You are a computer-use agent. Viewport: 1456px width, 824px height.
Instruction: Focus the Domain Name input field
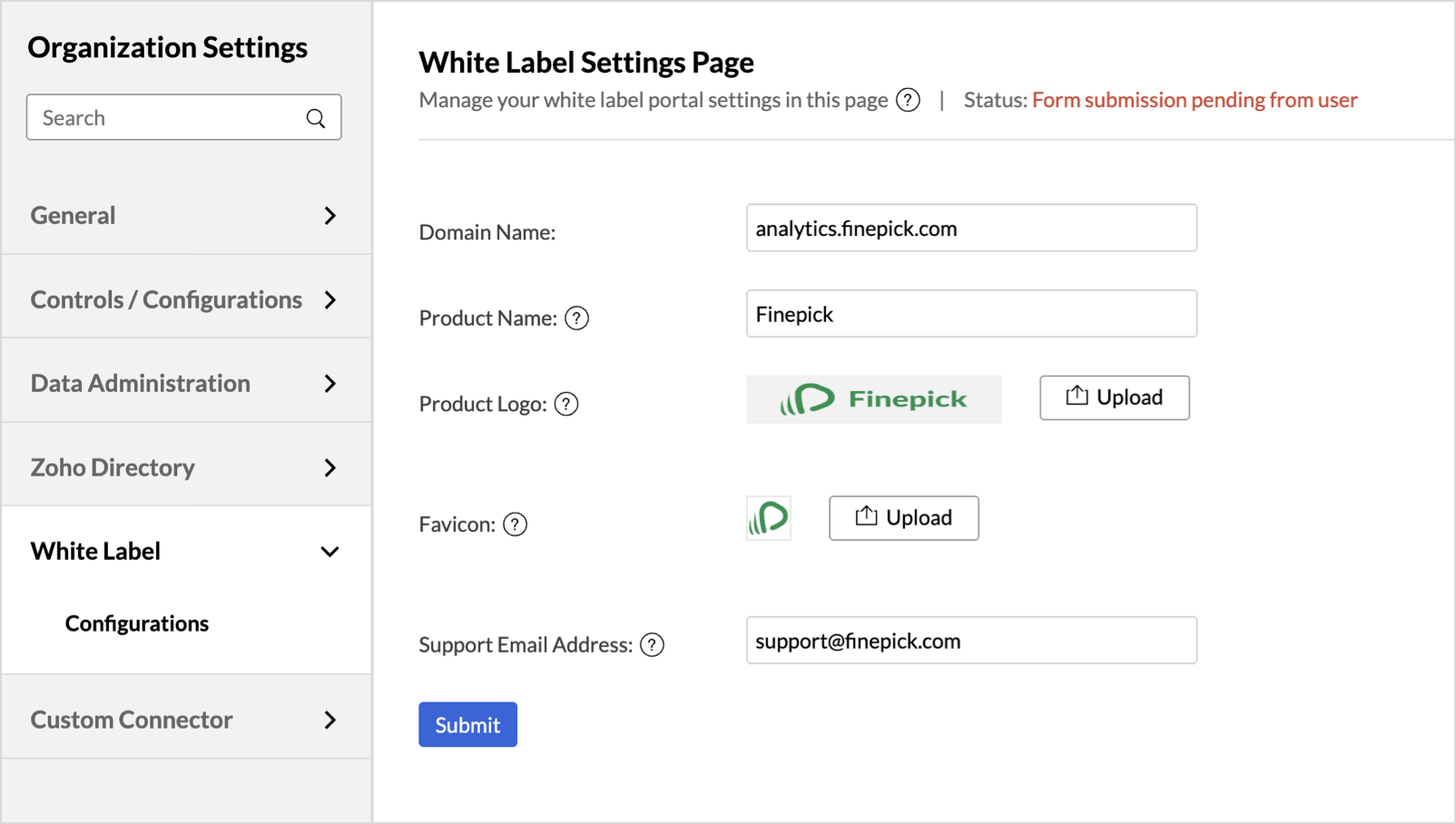[970, 228]
